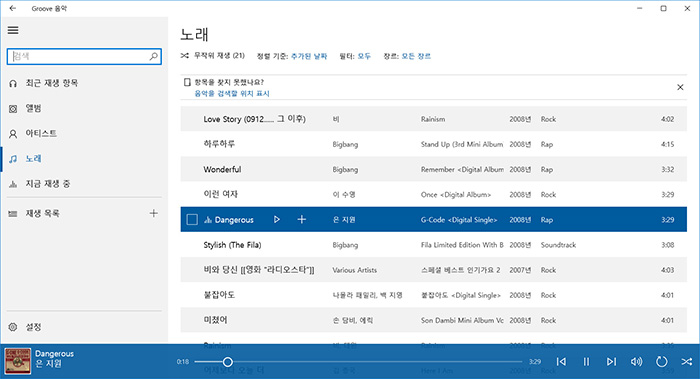The height and width of the screenshot is (379, 700).
Task: Click artist 은 지원 on Dangerous row
Action: pos(344,220)
